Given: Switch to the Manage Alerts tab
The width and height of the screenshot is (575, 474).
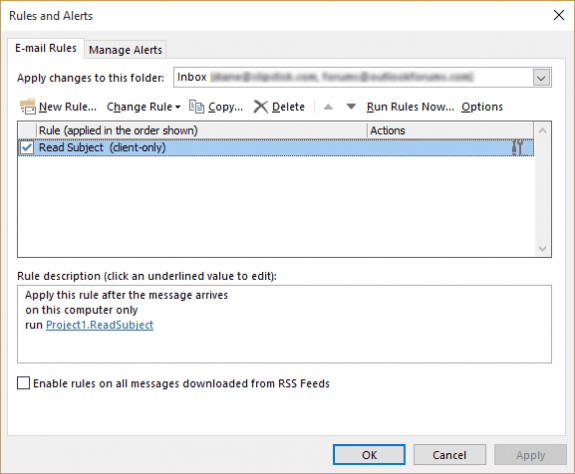Looking at the screenshot, I should [x=125, y=50].
